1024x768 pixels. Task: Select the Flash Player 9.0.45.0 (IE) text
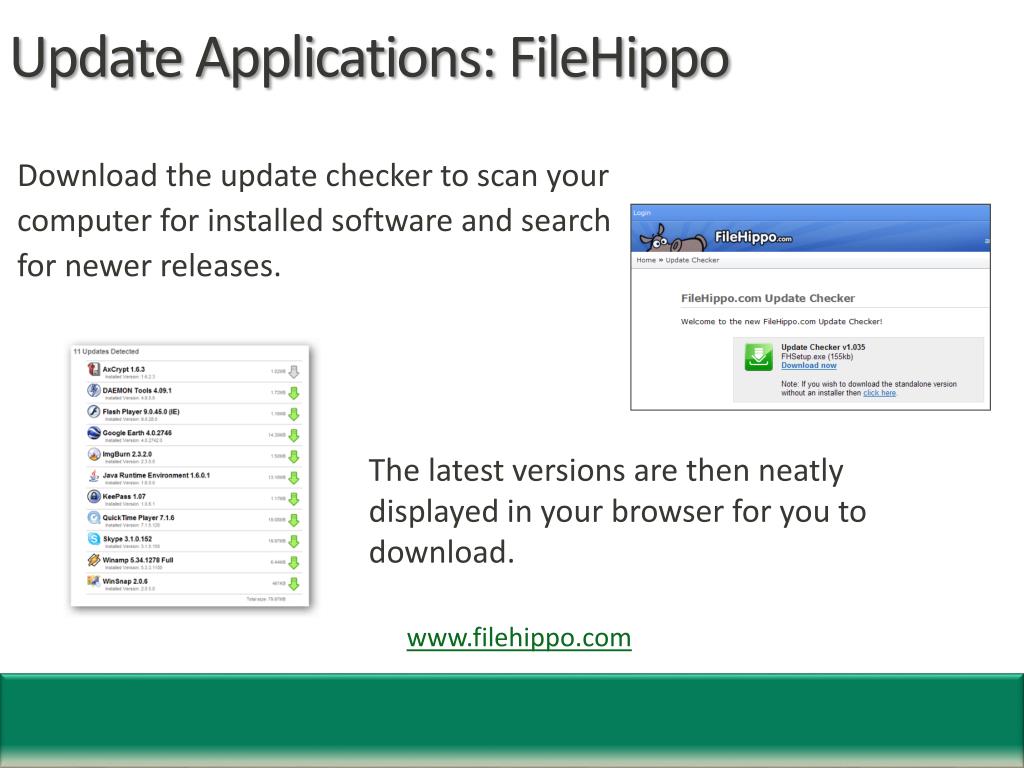click(141, 411)
